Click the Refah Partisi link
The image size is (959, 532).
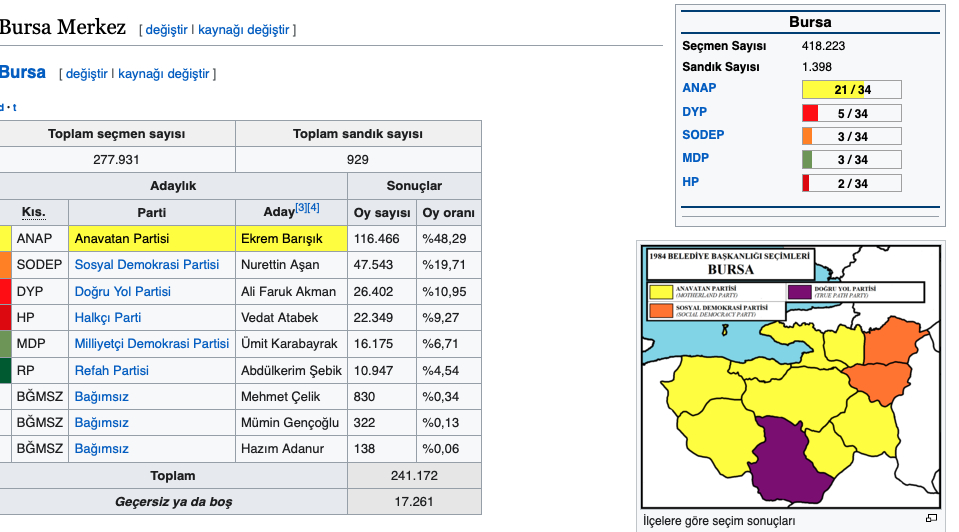pyautogui.click(x=112, y=370)
